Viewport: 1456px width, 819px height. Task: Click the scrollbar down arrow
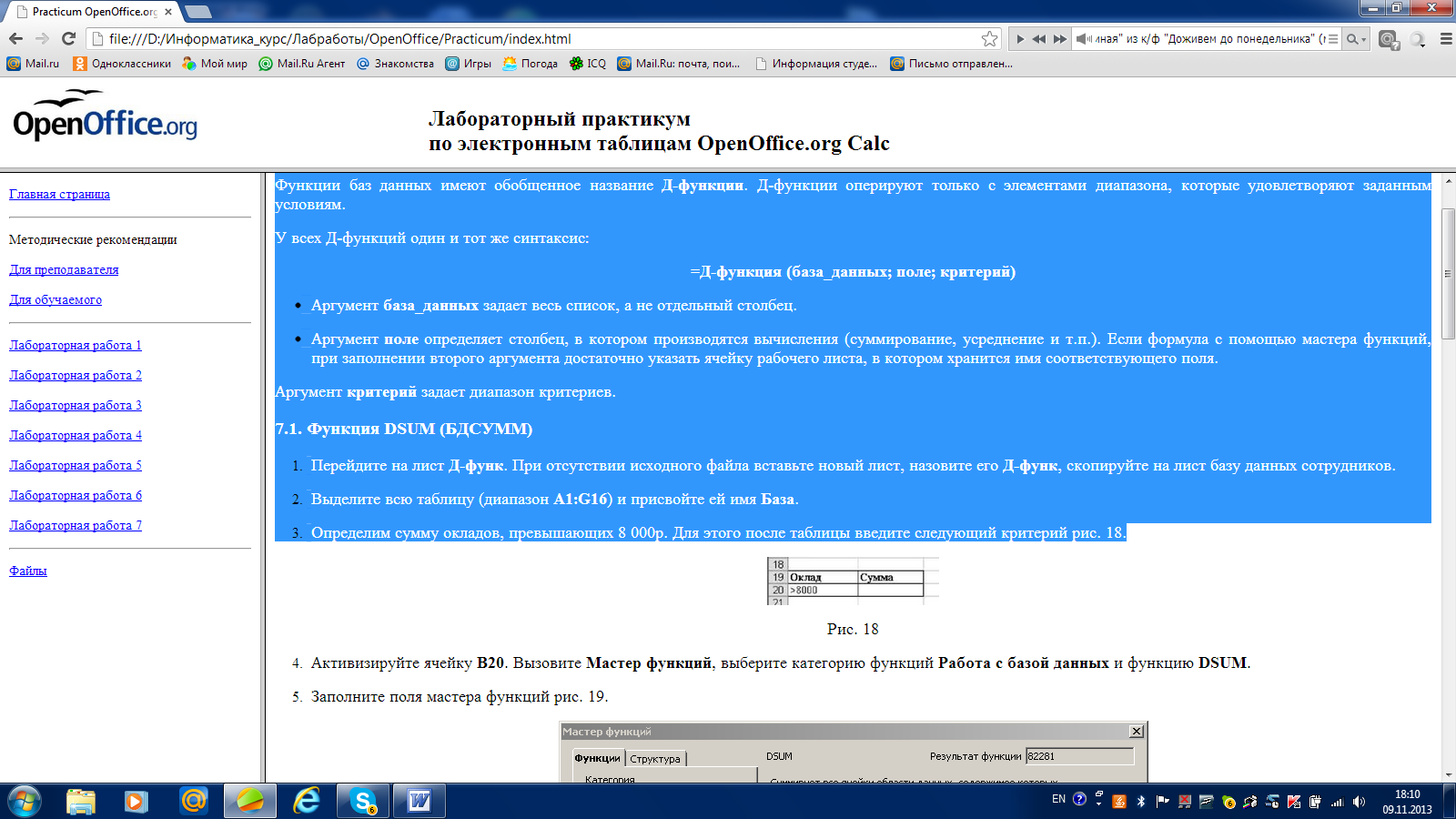[1449, 775]
